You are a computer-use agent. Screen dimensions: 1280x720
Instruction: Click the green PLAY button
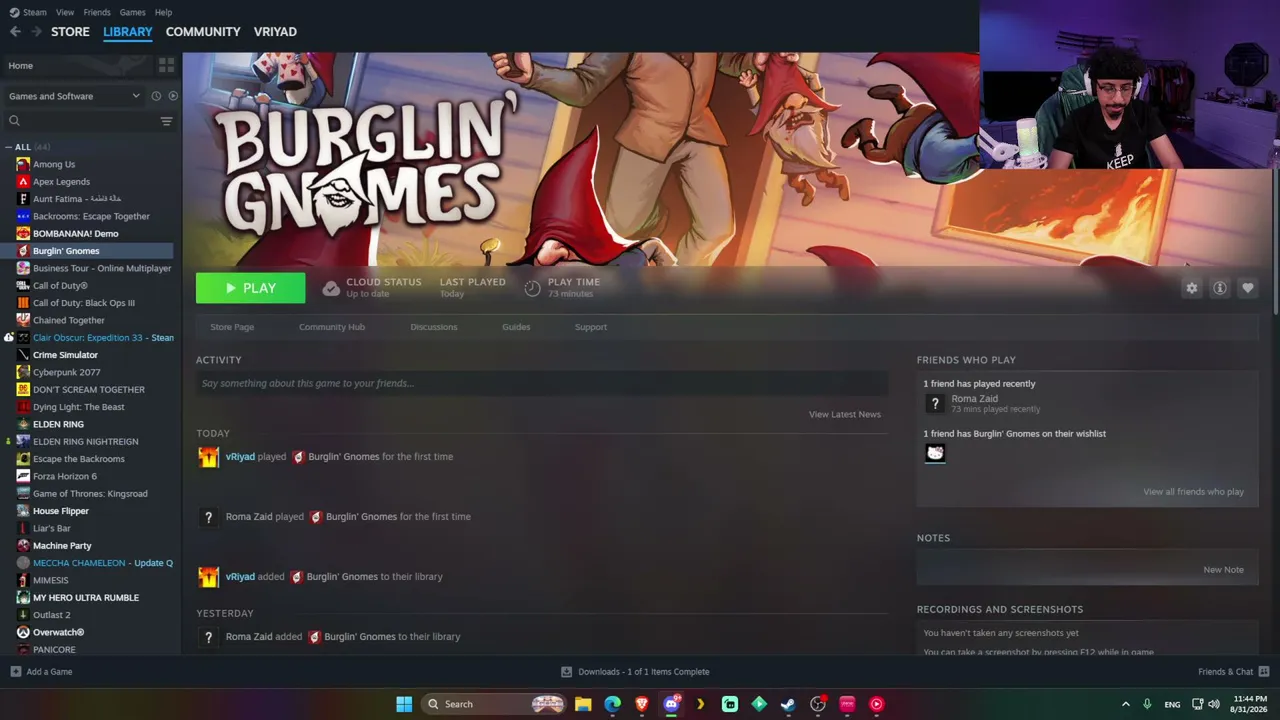coord(251,288)
